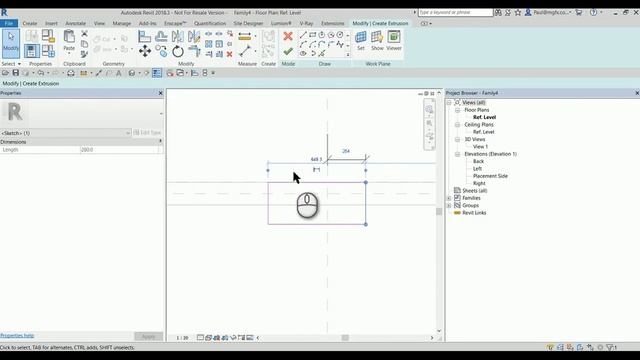Screen dimensions: 640x360
Task: Click the Save icon in quick access toolbar
Action: pyautogui.click(x=16, y=73)
